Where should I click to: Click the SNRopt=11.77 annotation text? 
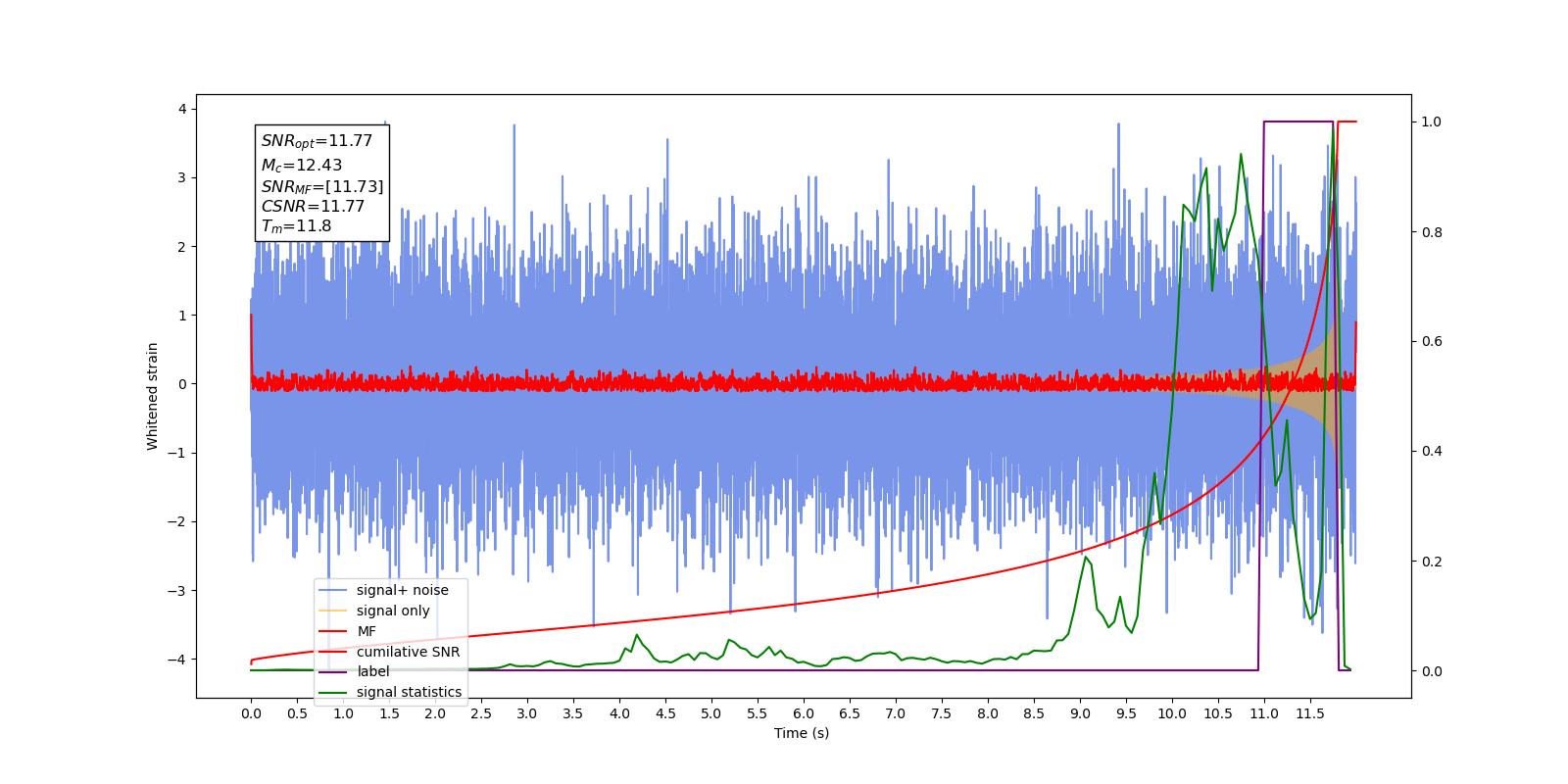pos(317,142)
